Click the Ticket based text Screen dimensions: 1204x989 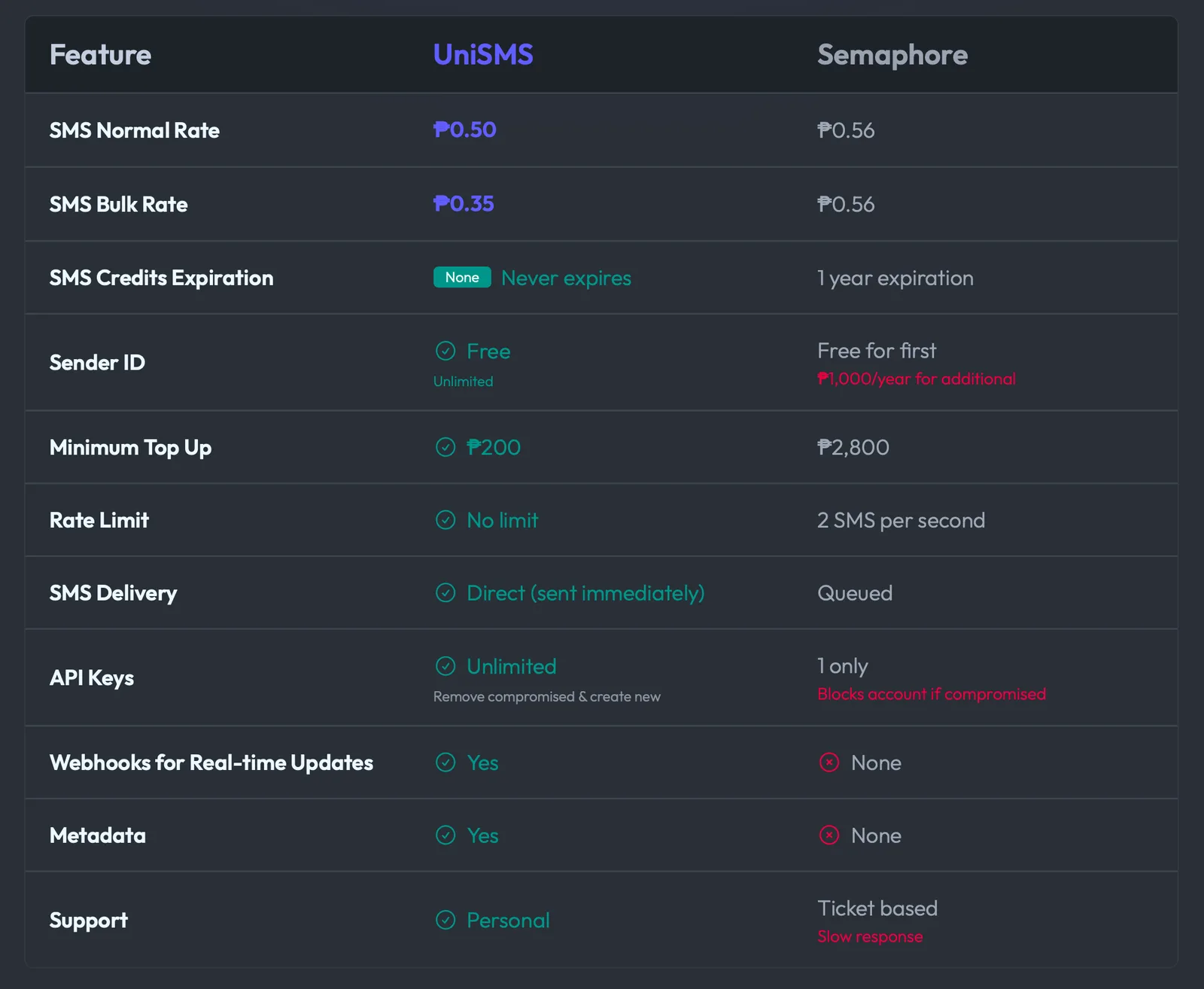click(877, 908)
